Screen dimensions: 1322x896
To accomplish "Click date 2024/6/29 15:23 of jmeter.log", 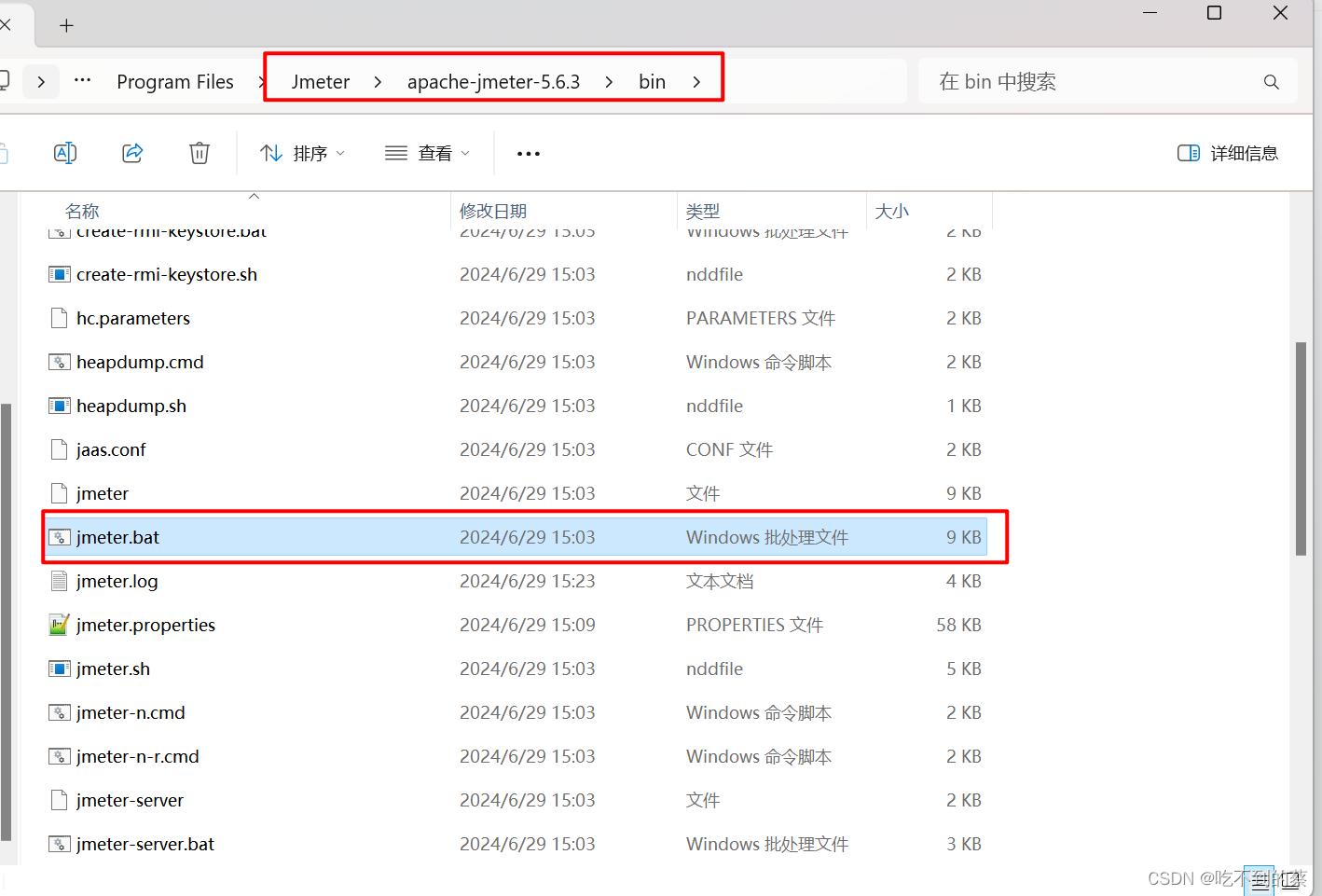I will [x=528, y=581].
